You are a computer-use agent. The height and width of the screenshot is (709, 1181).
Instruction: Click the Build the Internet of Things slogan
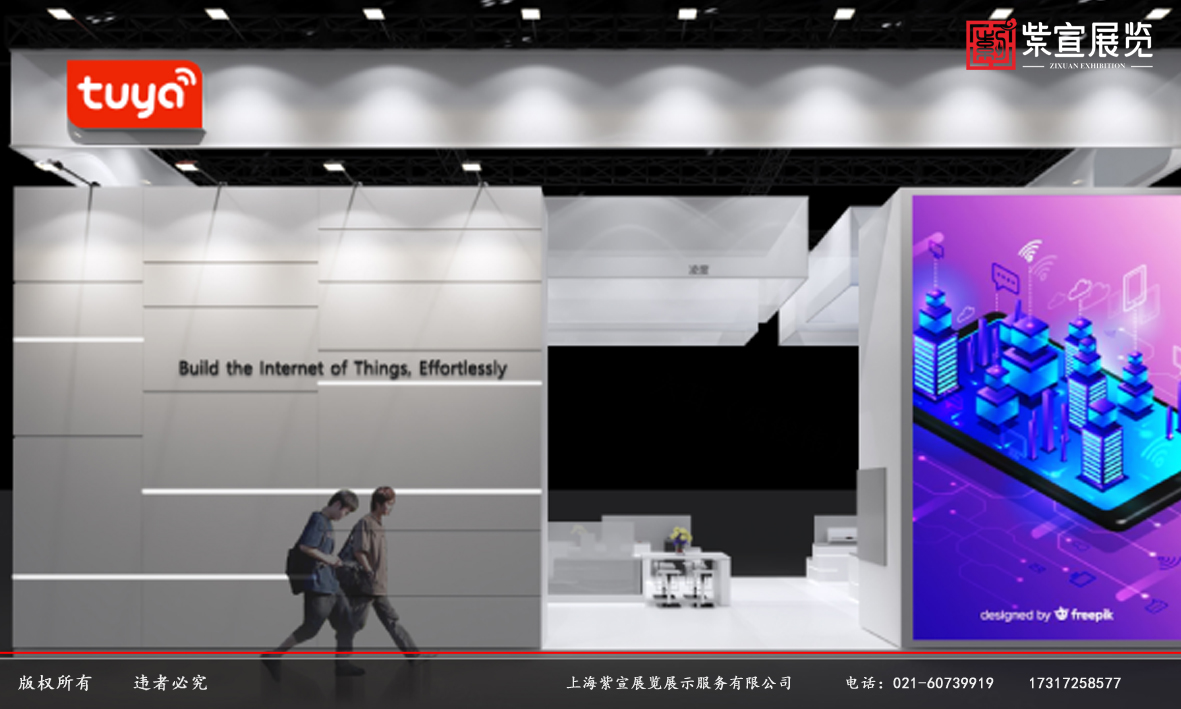pos(342,368)
